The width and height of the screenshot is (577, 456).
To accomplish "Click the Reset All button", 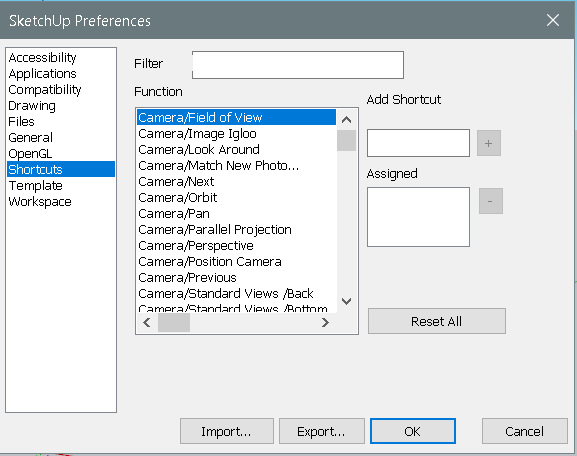I will pyautogui.click(x=437, y=321).
